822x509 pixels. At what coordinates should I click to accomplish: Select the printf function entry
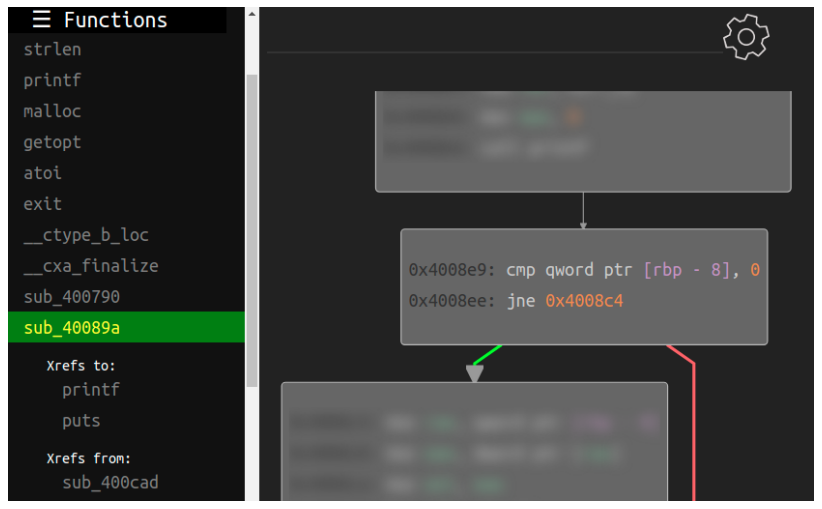52,80
